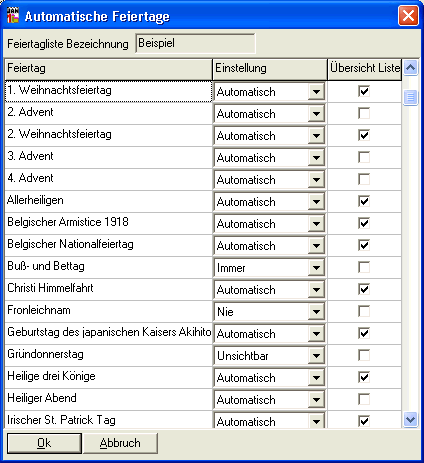Screen dimensions: 424x463
Task: Select the Buß- und Bettag name
Action: [x=108, y=267]
